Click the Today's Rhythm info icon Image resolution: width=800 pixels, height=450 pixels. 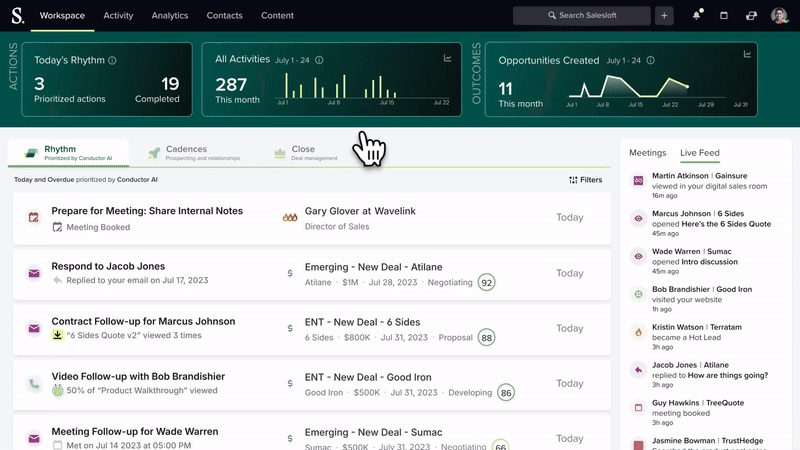pos(112,60)
